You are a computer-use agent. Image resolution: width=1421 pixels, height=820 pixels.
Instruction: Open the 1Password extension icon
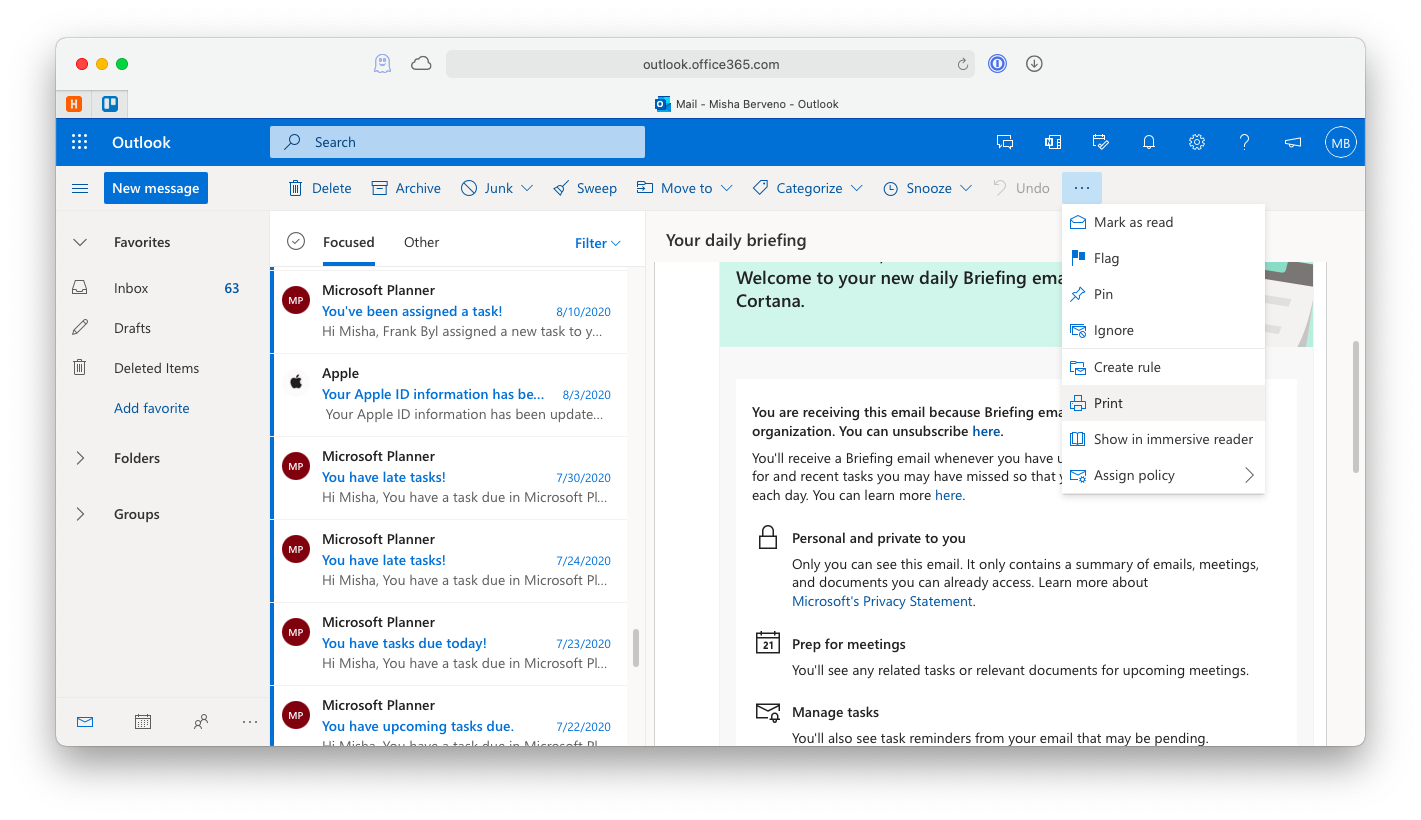(997, 64)
